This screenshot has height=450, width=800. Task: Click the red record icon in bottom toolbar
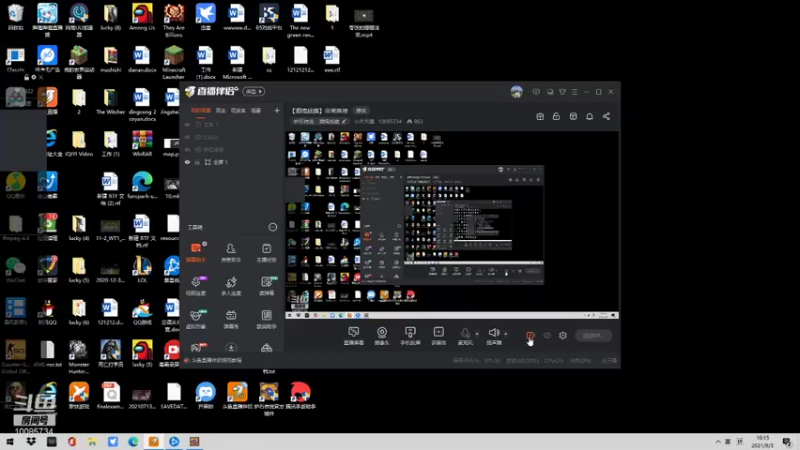530,335
